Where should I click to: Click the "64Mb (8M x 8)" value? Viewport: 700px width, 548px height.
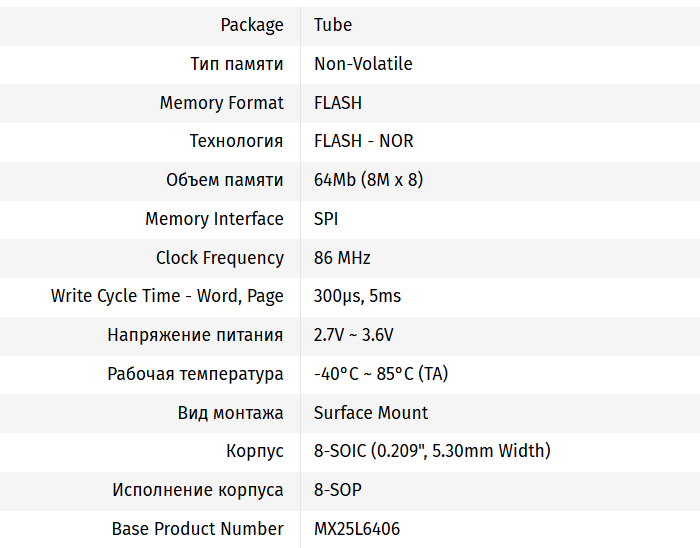pyautogui.click(x=369, y=180)
